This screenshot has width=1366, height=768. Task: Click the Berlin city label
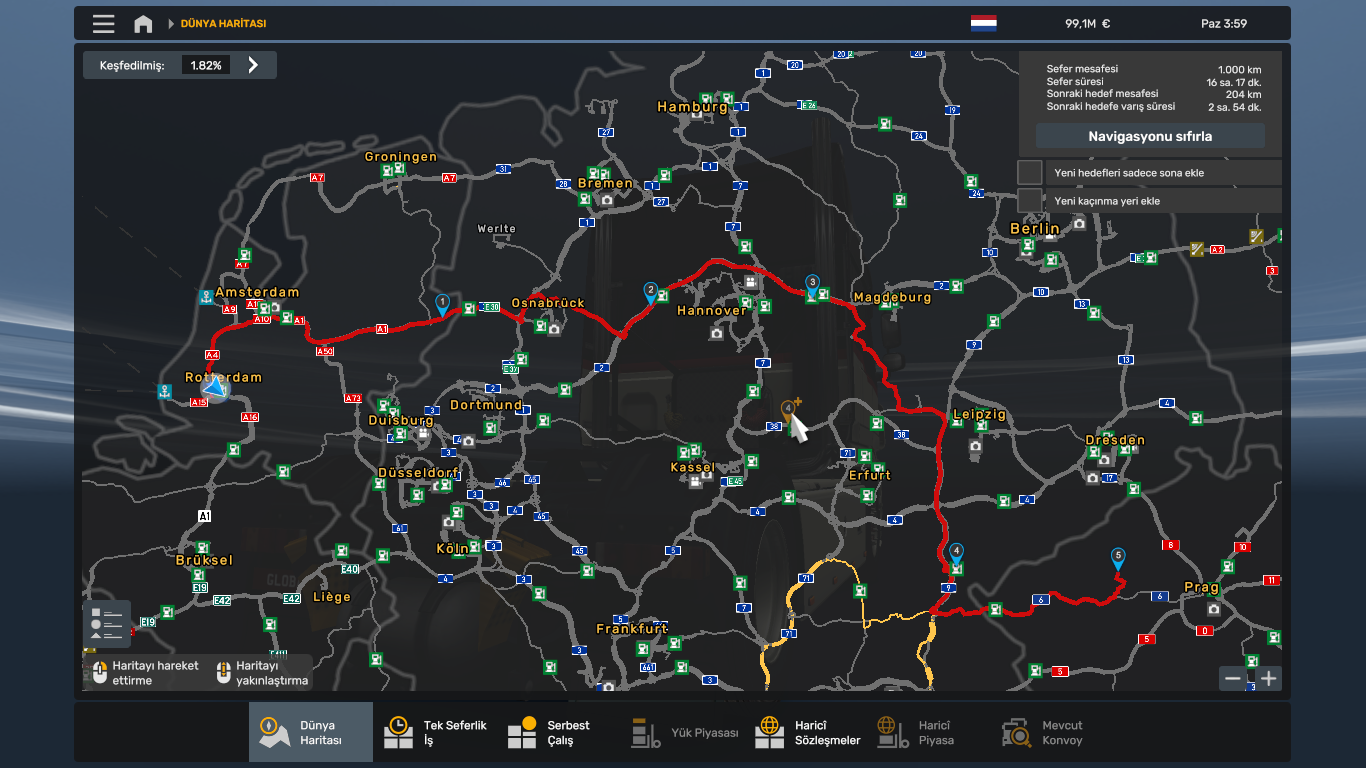(x=1034, y=229)
